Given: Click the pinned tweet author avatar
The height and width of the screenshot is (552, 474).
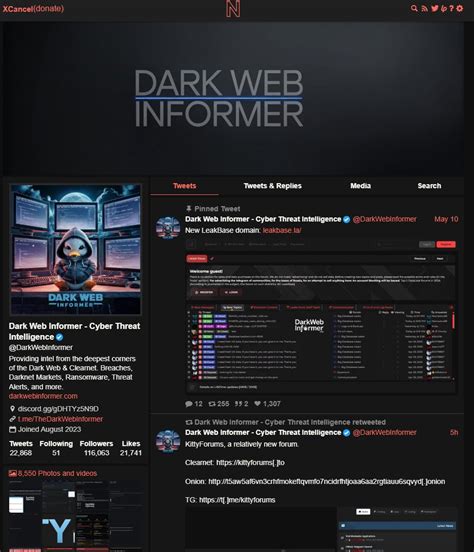Looking at the screenshot, I should click(x=168, y=227).
